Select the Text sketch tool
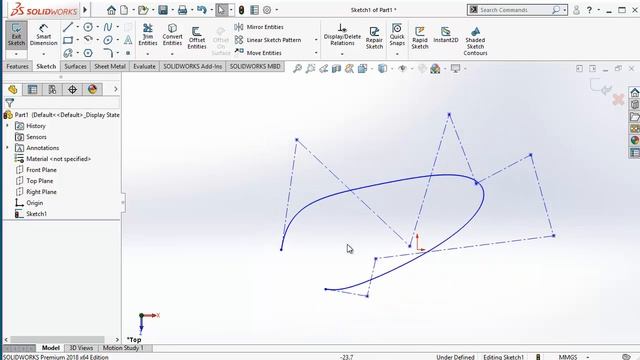640x360 pixels. [x=128, y=40]
